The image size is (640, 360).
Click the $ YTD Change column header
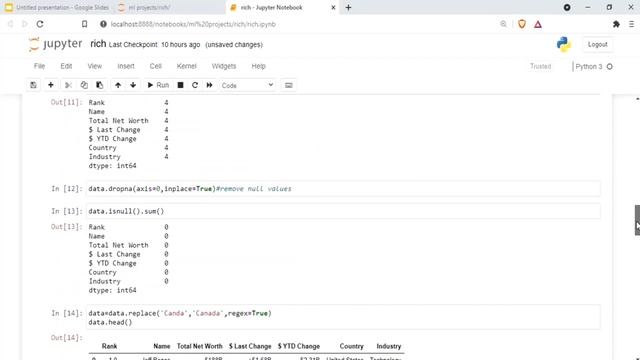point(299,346)
